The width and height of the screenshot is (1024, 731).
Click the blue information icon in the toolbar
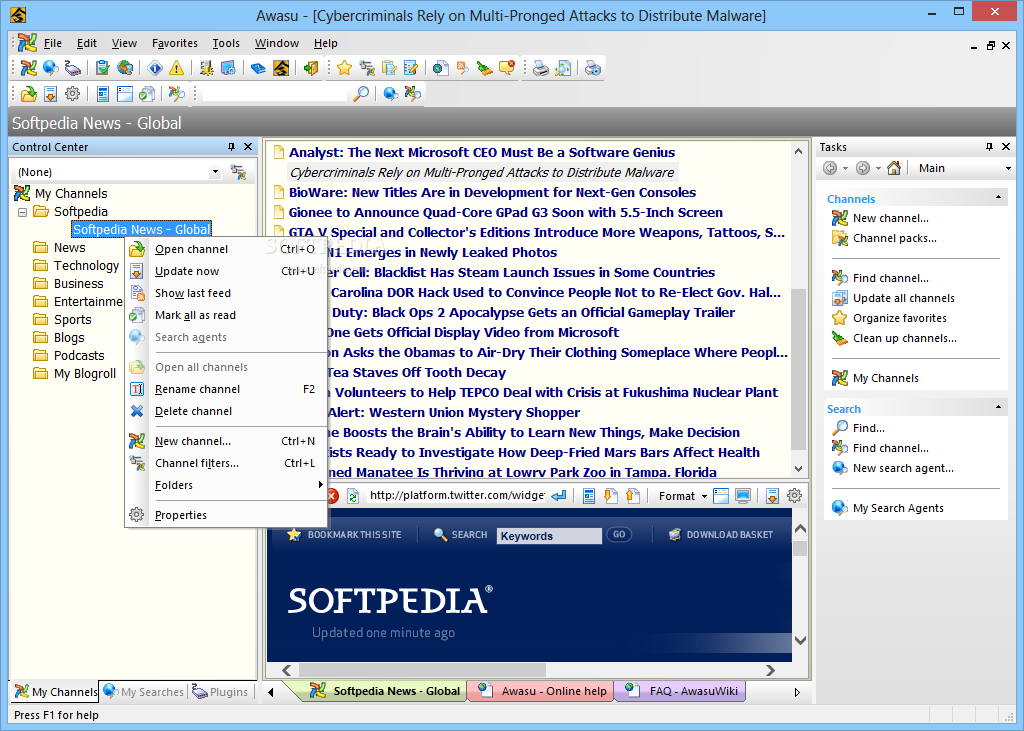155,68
